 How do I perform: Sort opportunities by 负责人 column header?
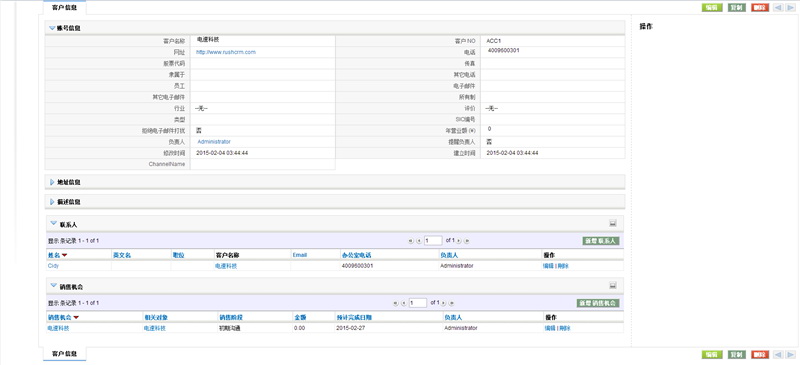[453, 317]
